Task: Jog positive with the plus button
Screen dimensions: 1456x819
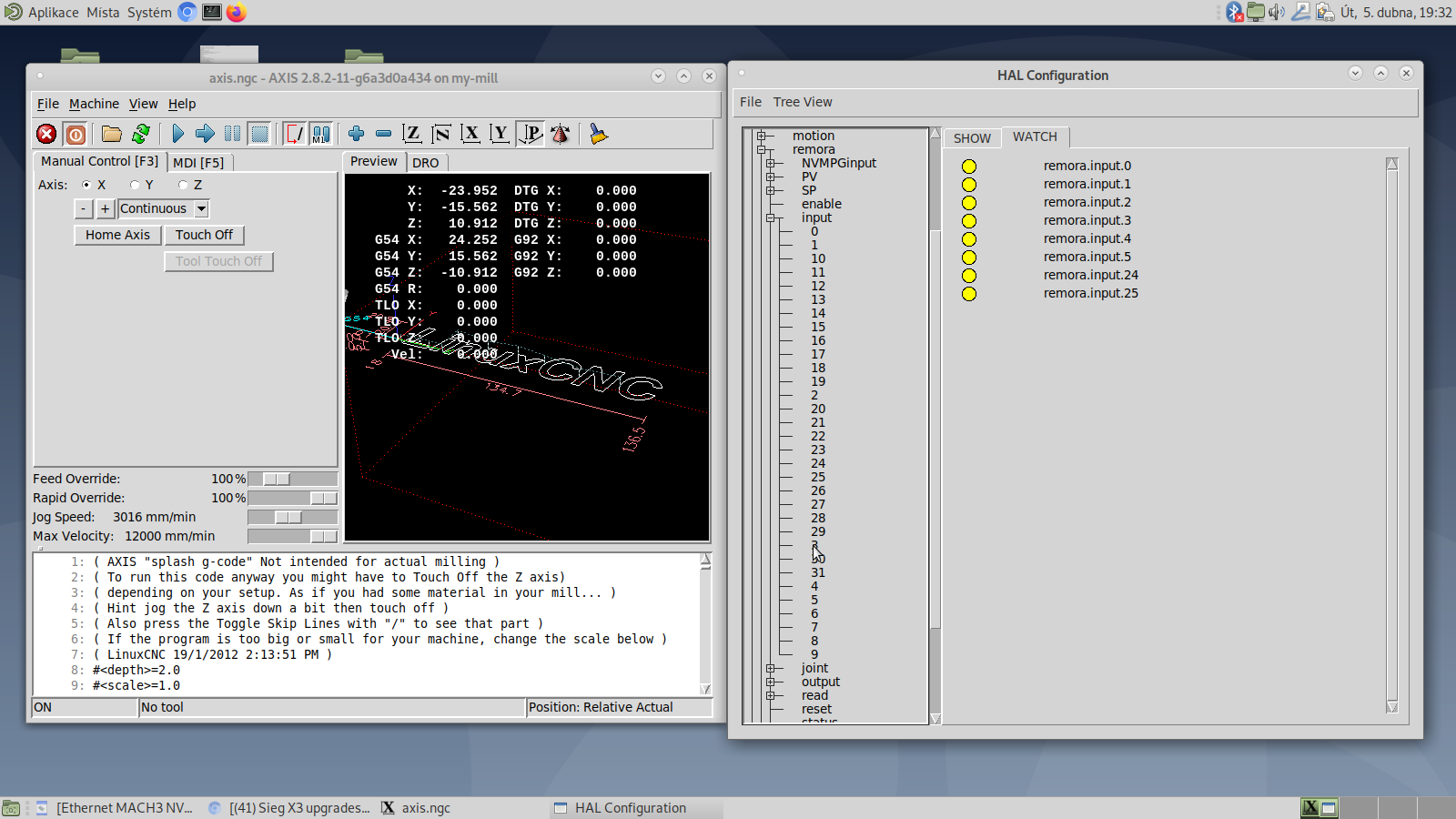Action: pyautogui.click(x=105, y=208)
